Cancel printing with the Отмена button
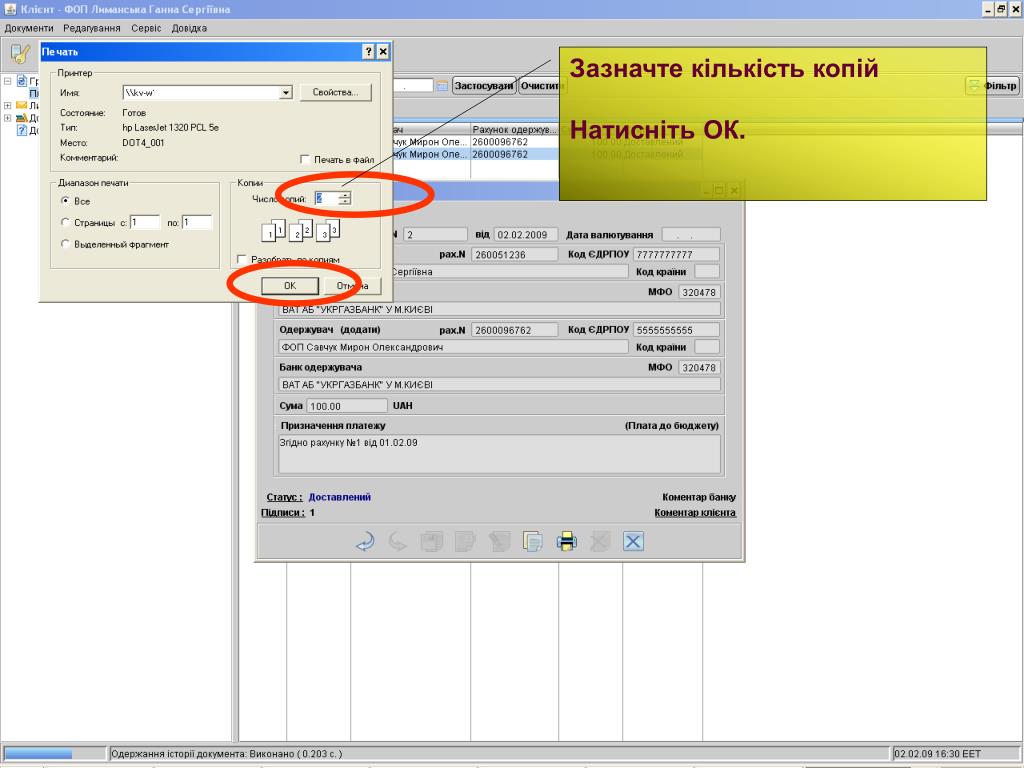This screenshot has height=768, width=1024. coord(353,285)
